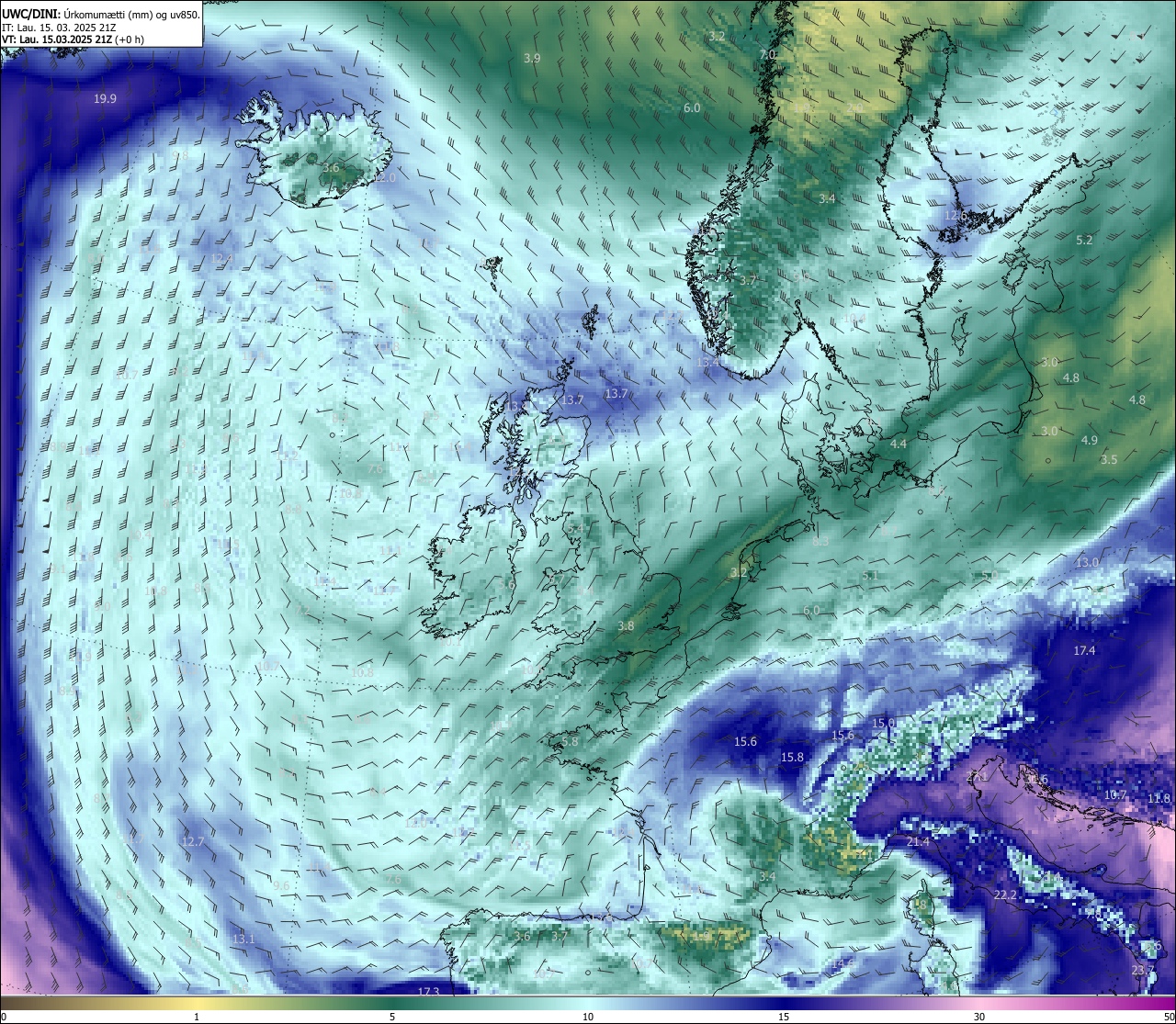
Task: Click the 9.6 value label
Action: tap(281, 885)
